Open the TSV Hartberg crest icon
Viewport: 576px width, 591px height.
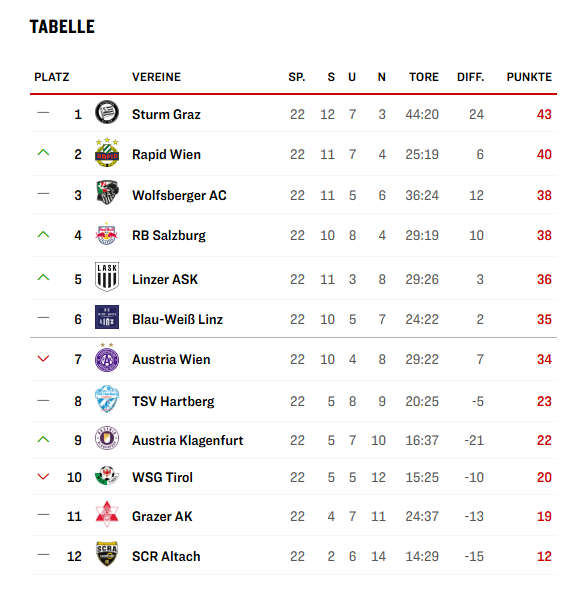pyautogui.click(x=107, y=399)
